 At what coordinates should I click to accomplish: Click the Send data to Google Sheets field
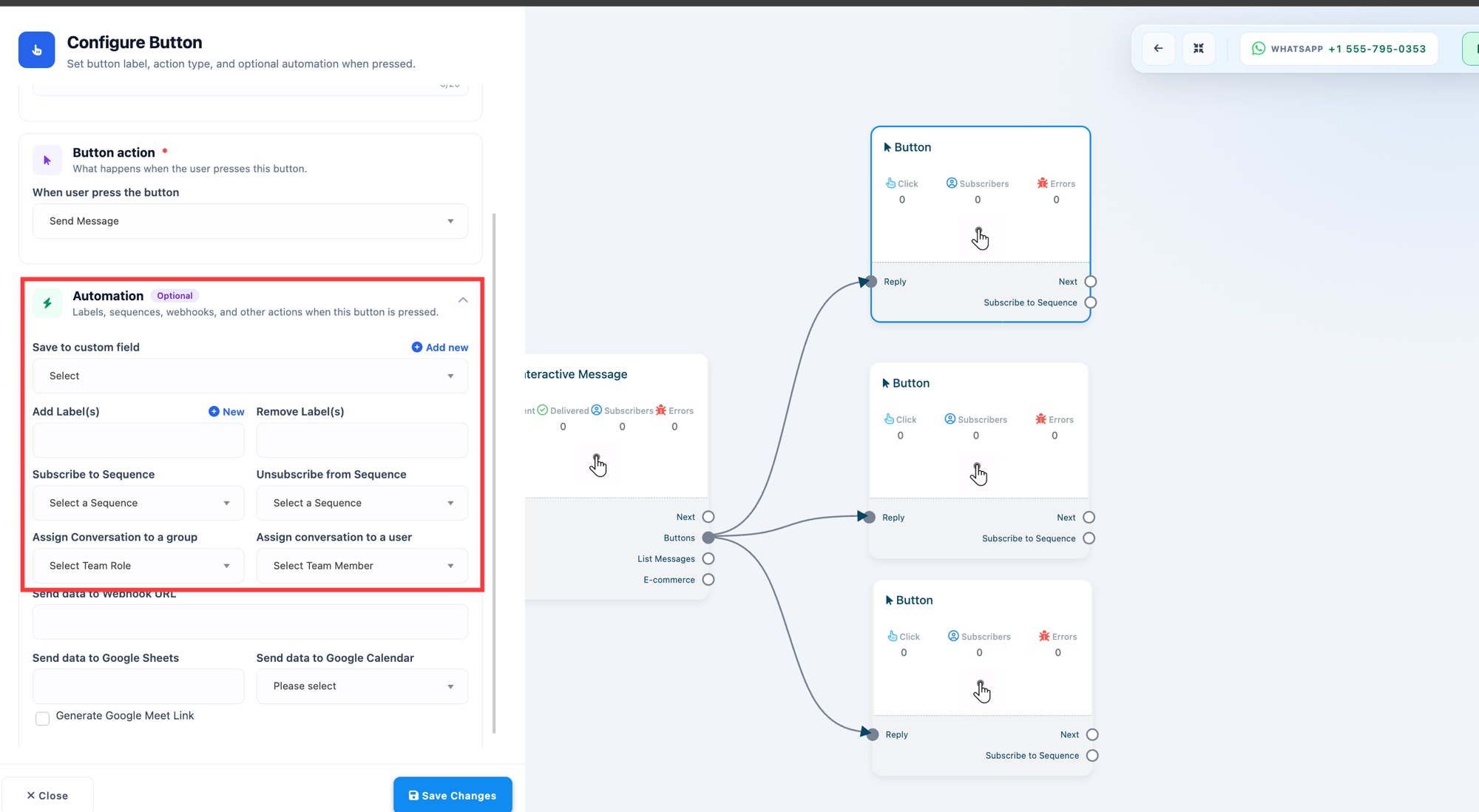138,686
